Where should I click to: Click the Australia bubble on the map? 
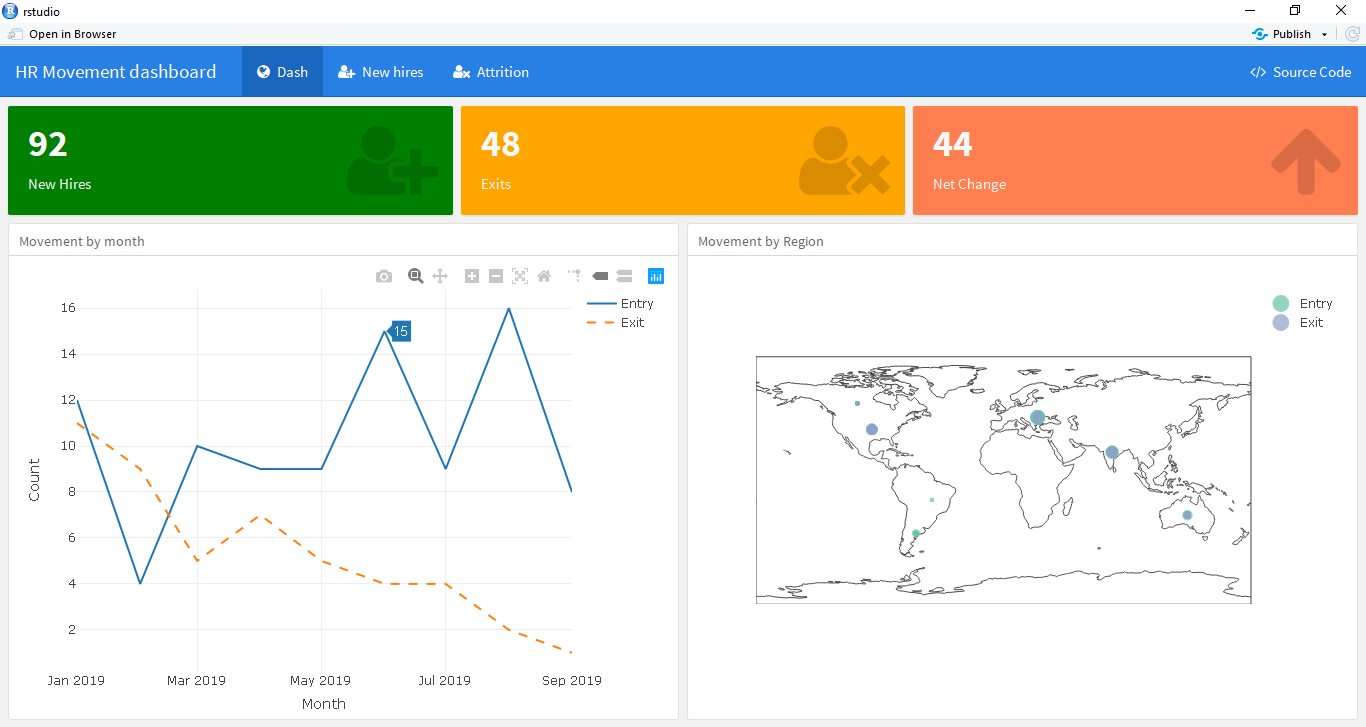click(1187, 515)
